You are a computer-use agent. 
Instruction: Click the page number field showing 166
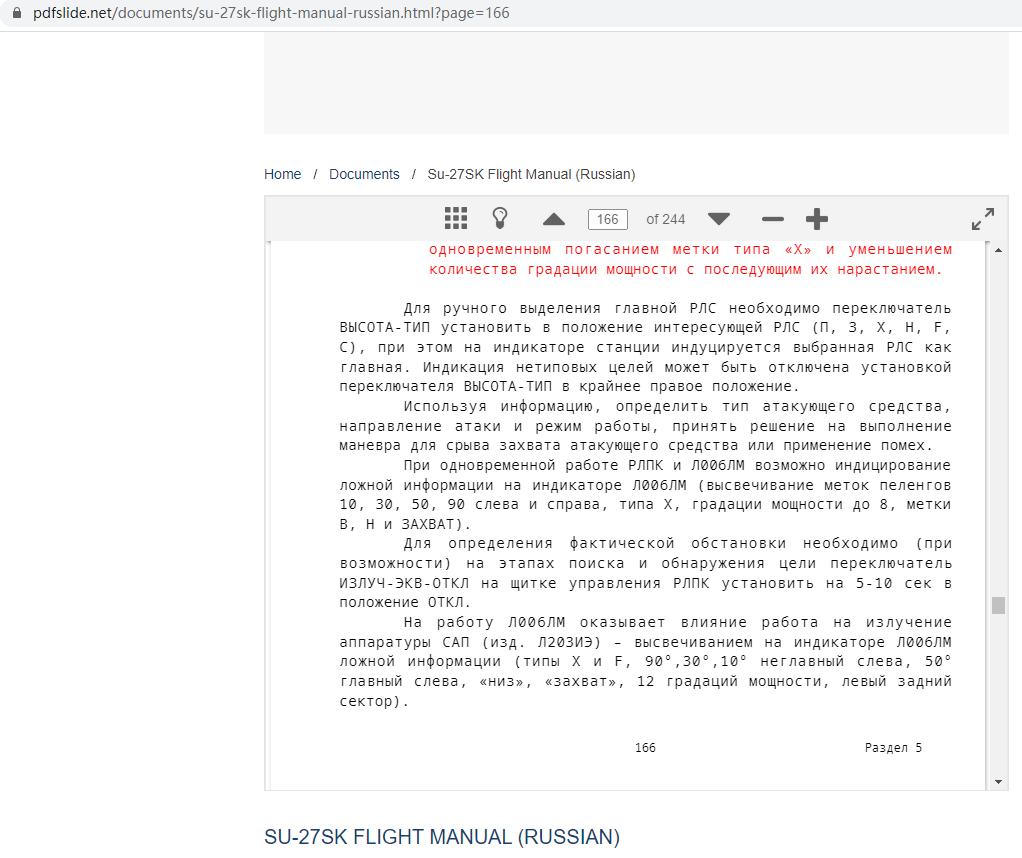point(607,219)
